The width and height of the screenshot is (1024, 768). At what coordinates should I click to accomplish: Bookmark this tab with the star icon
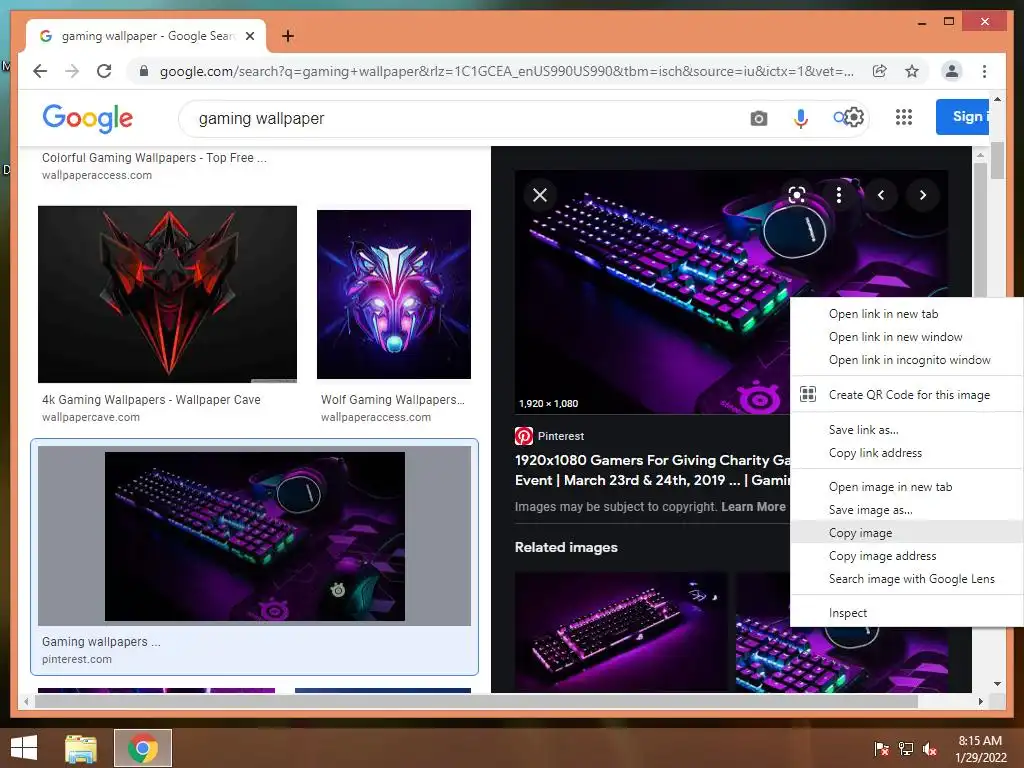click(912, 71)
